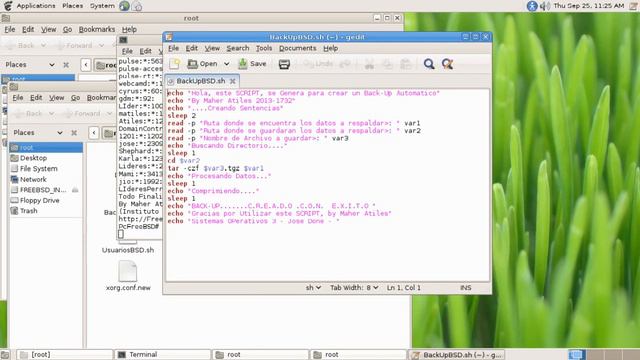Launch the mail icon in top panel

[x=138, y=7]
